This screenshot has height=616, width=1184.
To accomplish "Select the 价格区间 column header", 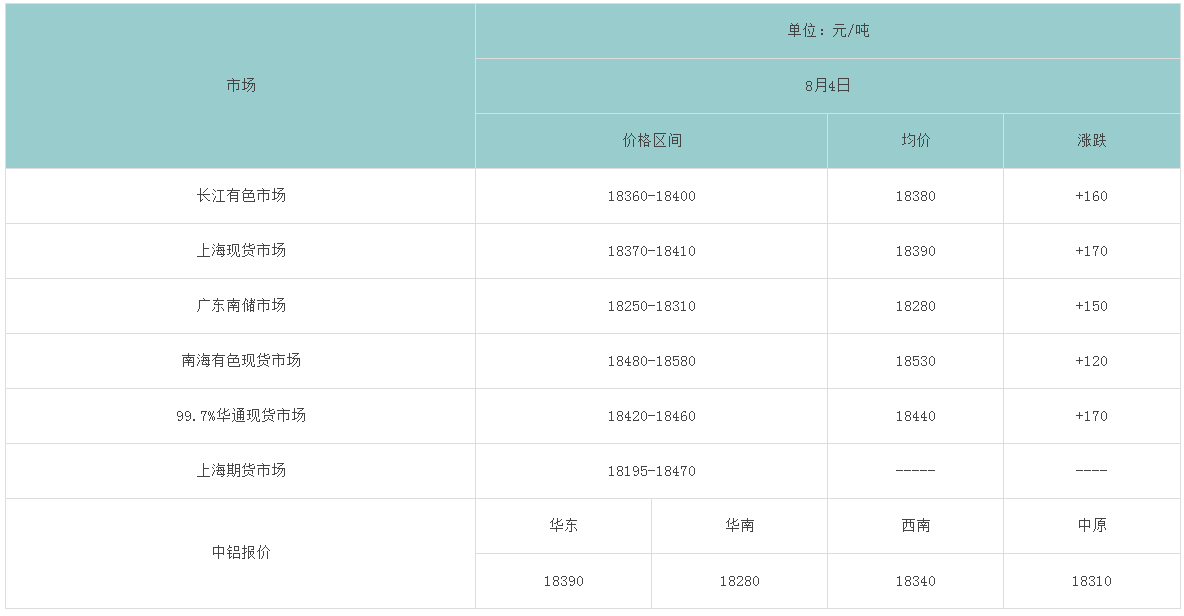I will coord(651,141).
